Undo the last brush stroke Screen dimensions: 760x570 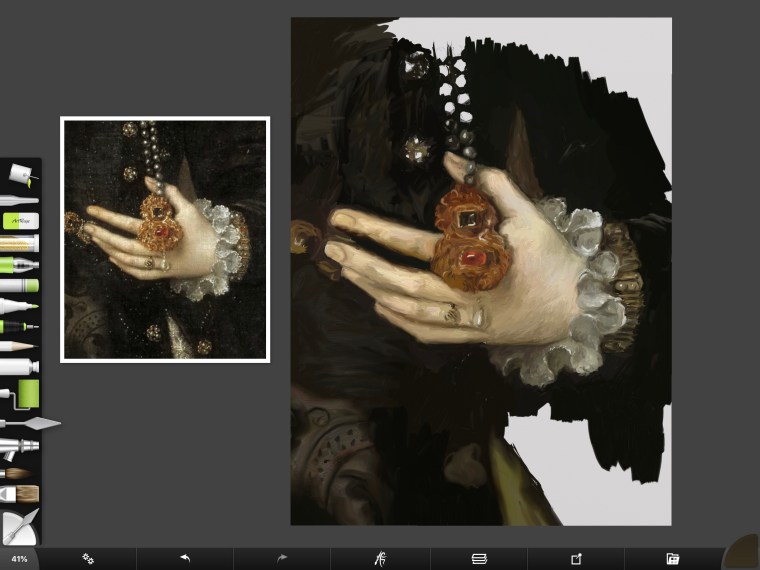(185, 559)
